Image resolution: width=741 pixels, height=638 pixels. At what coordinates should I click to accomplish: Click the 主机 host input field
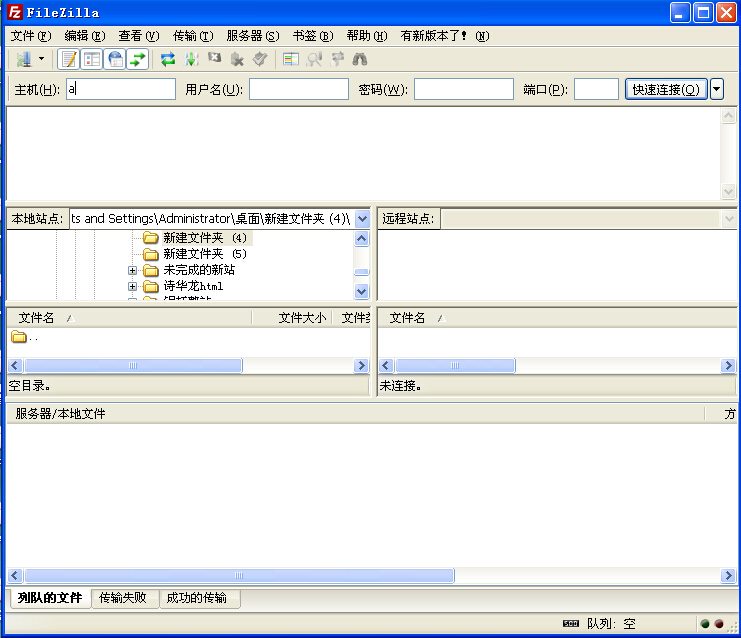(x=121, y=89)
